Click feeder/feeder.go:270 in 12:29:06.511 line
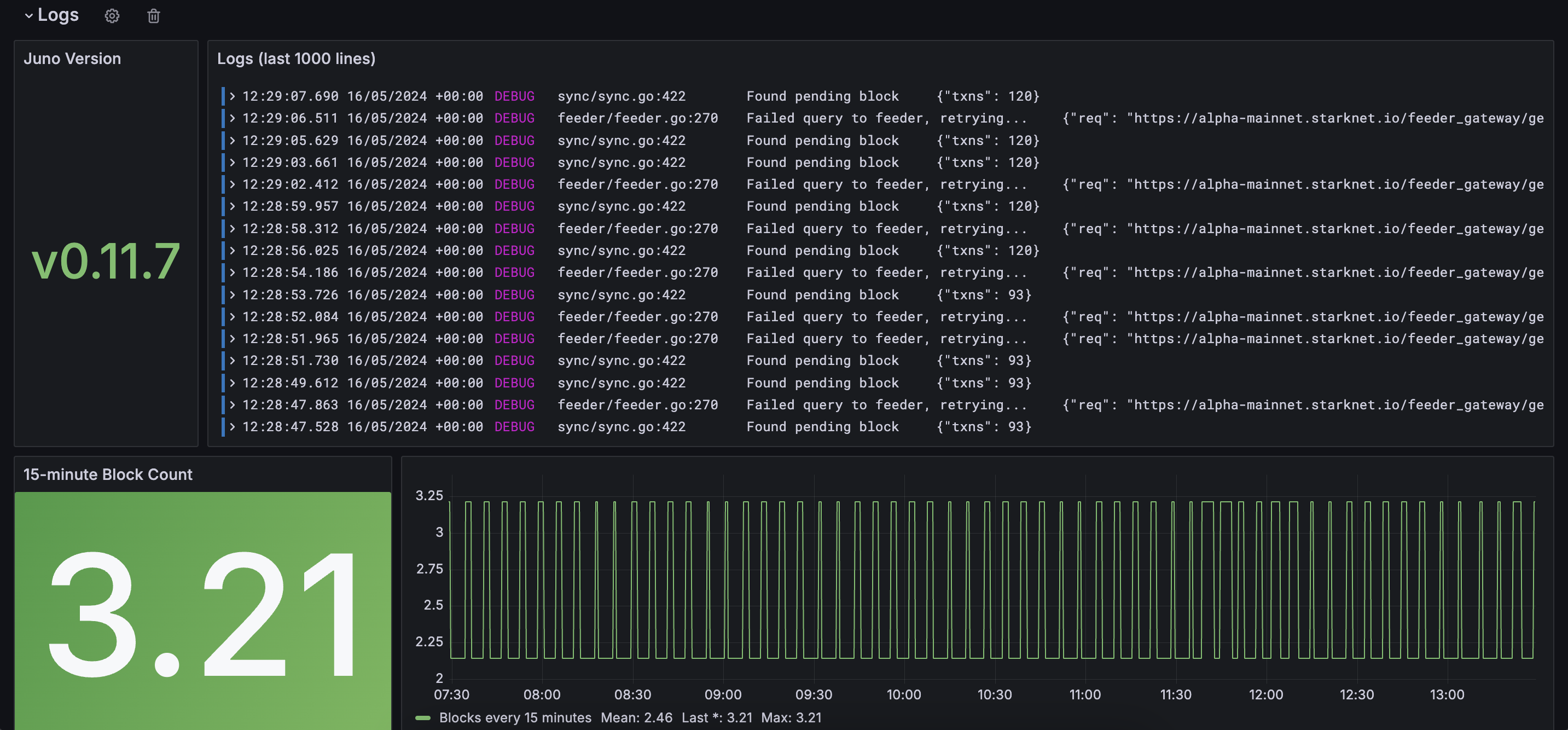 [638, 118]
